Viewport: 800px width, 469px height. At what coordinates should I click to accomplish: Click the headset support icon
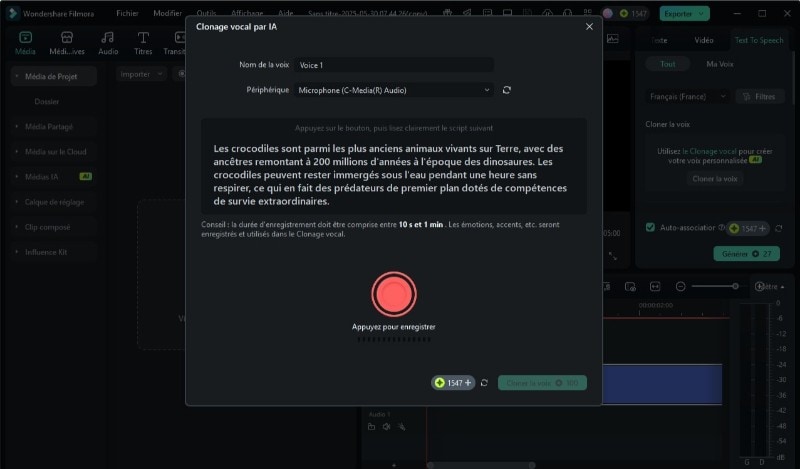(x=567, y=13)
